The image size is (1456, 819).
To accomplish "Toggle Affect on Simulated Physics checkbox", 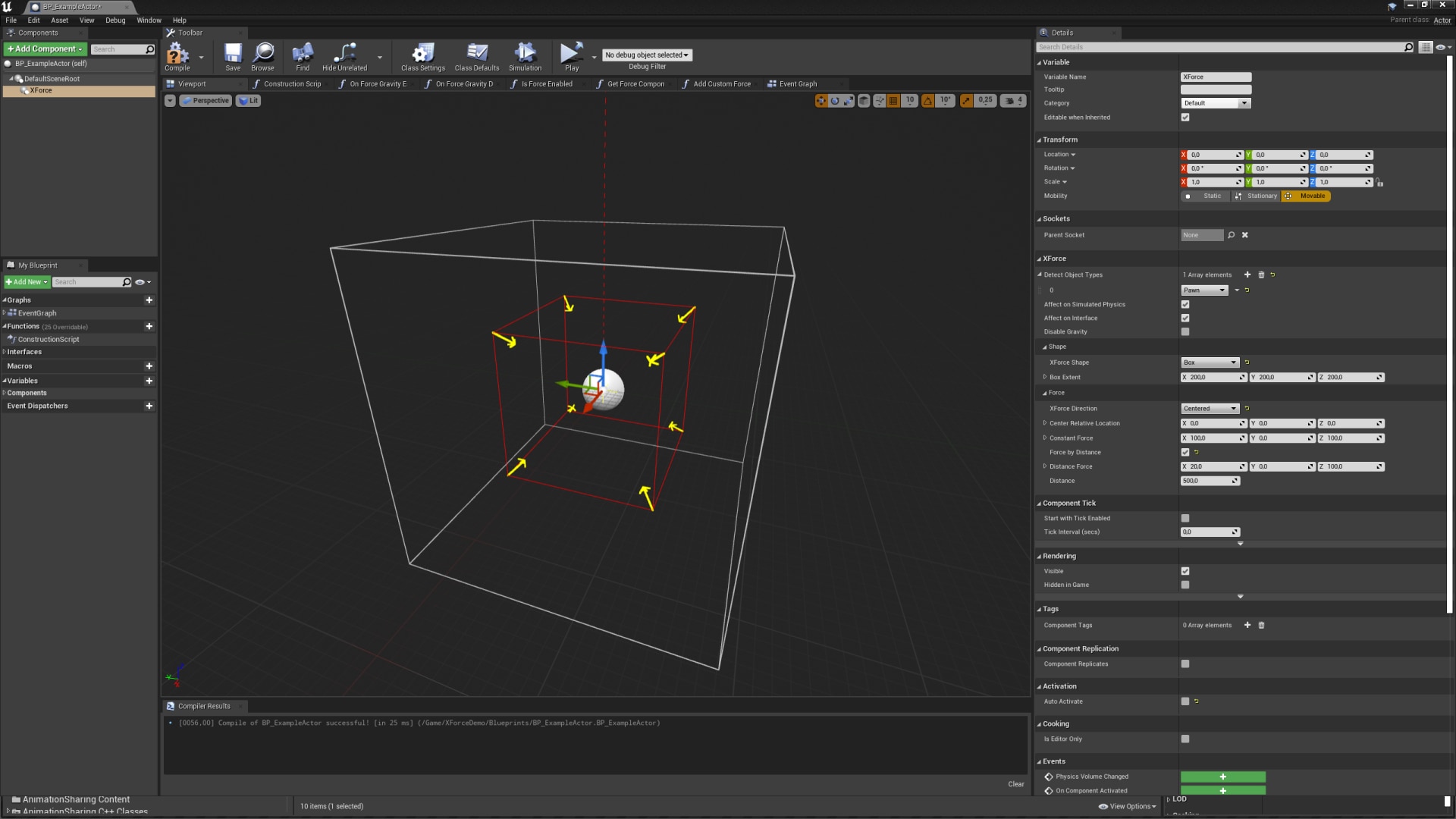I will point(1185,305).
